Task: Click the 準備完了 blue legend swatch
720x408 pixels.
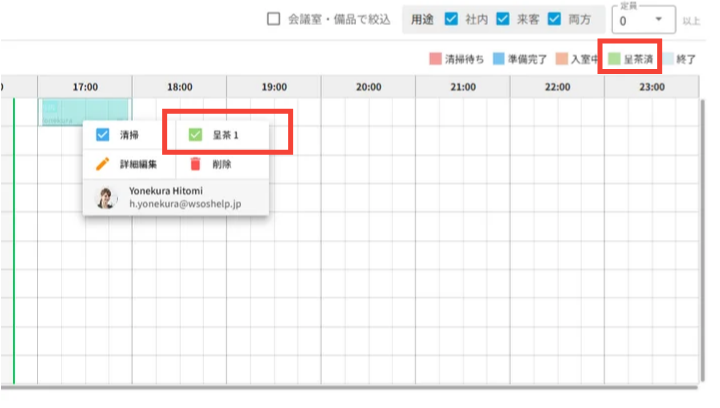Action: coord(497,59)
